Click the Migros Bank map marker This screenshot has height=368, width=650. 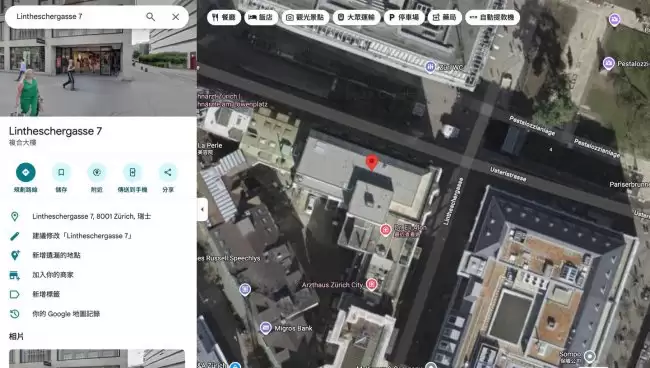coord(266,328)
